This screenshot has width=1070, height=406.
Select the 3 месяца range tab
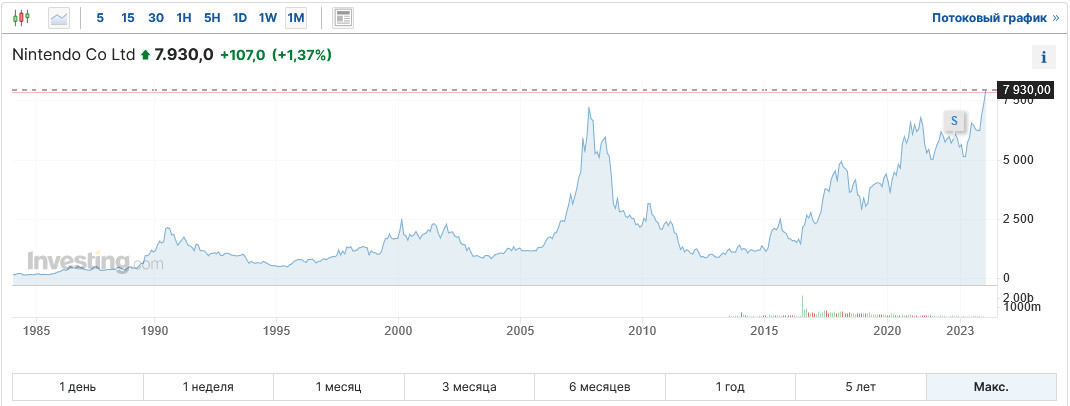(469, 387)
